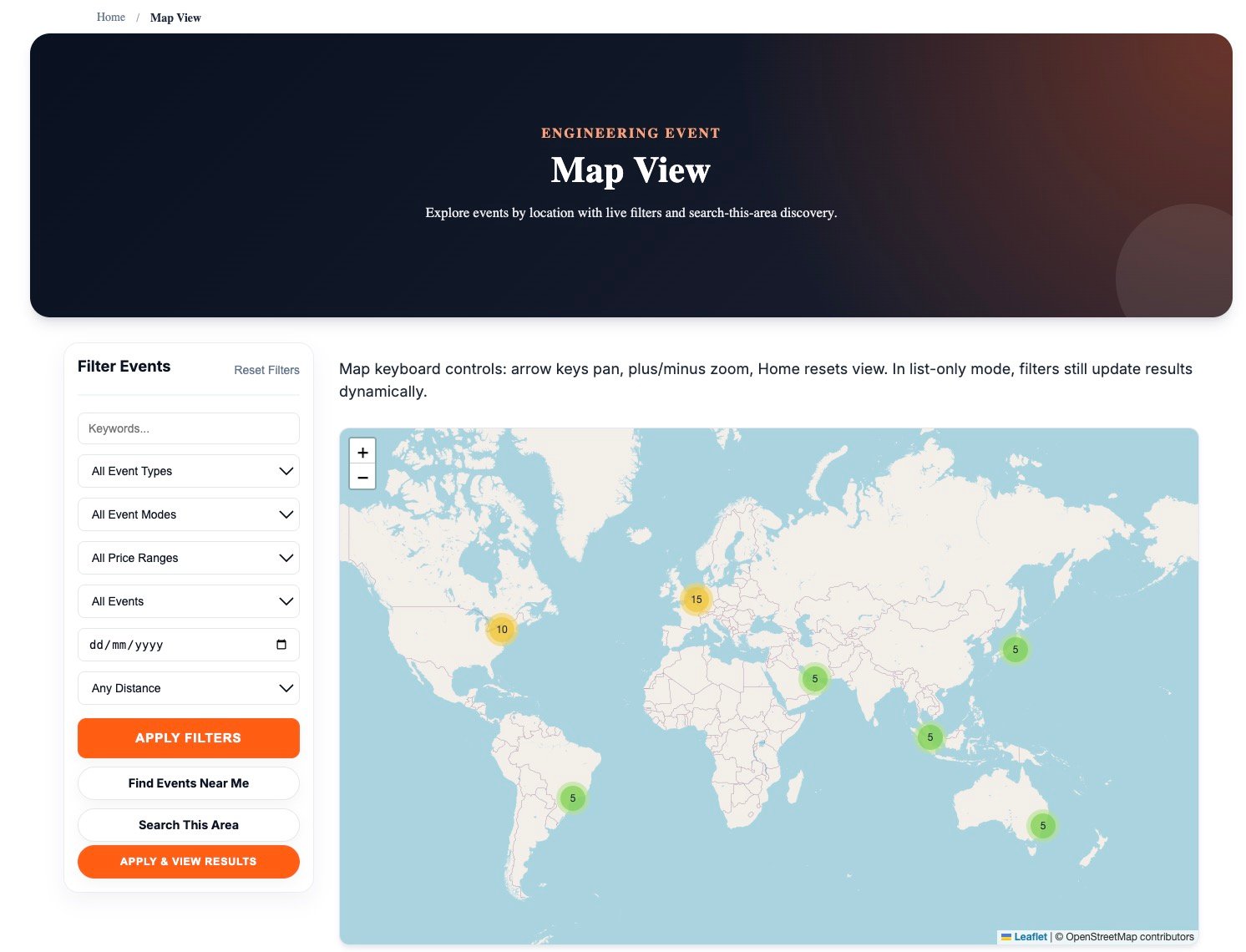This screenshot has height=952, width=1246.
Task: Click Find Events Near Me
Action: click(x=188, y=783)
